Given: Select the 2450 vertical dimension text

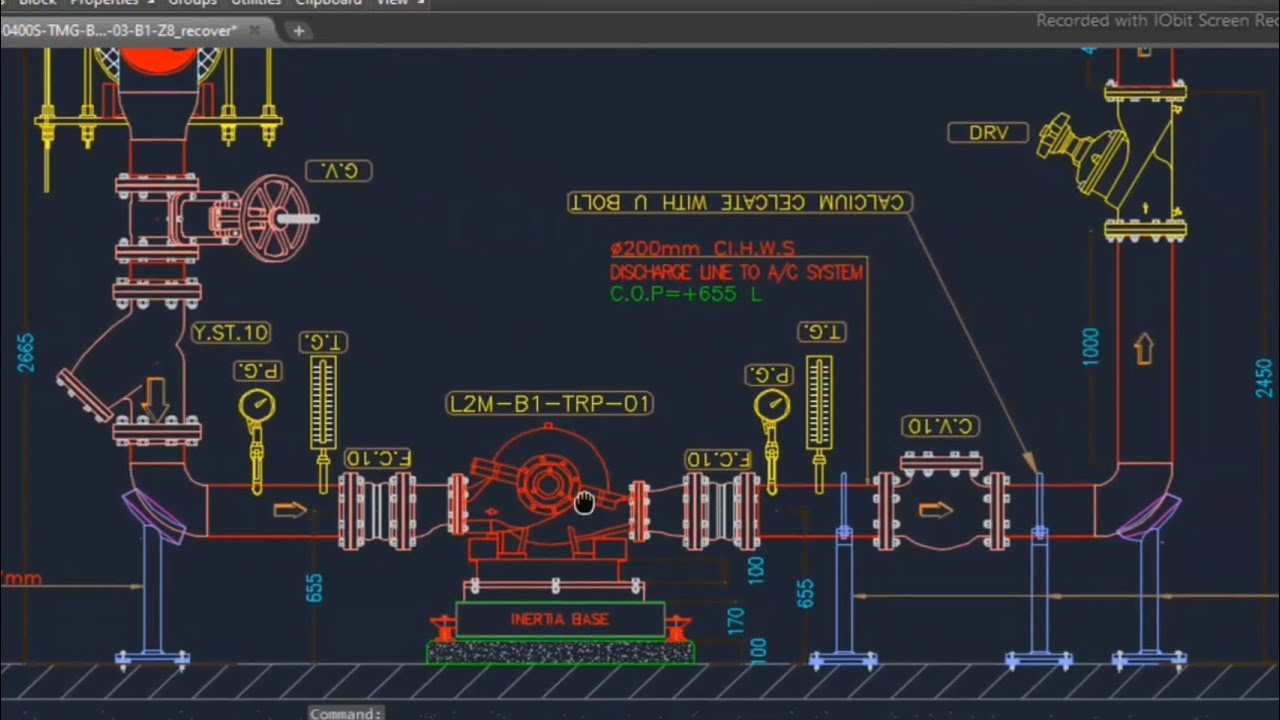Looking at the screenshot, I should pyautogui.click(x=1264, y=378).
